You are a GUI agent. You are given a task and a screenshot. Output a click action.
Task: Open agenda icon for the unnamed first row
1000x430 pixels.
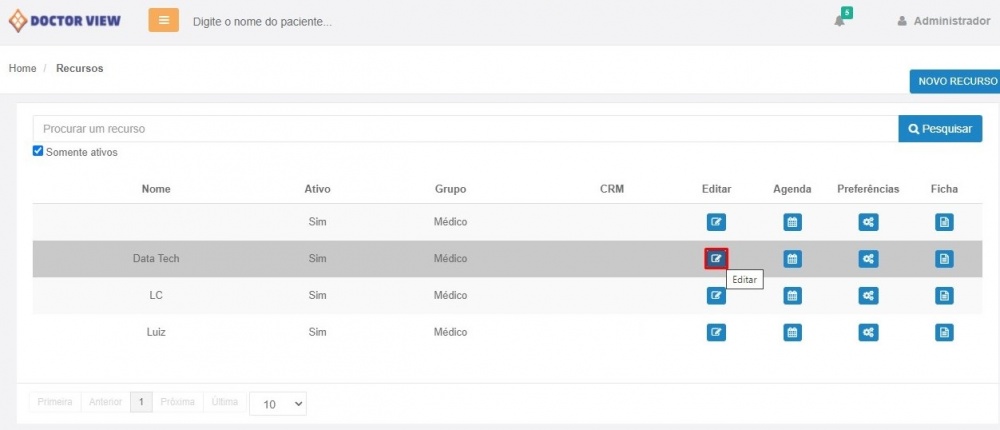pyautogui.click(x=792, y=222)
